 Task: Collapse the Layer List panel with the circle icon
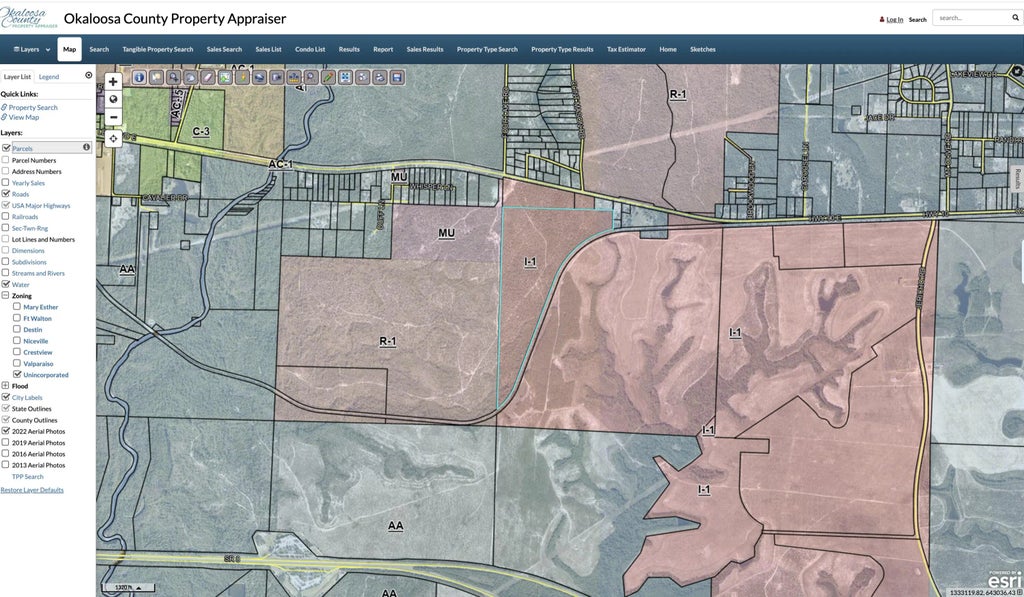[88, 75]
